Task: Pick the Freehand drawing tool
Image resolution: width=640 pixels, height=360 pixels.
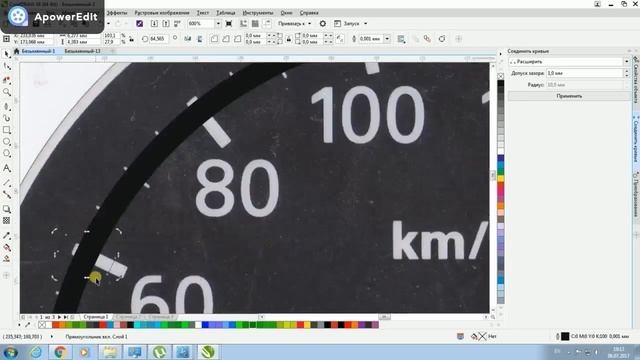Action: pos(7,106)
